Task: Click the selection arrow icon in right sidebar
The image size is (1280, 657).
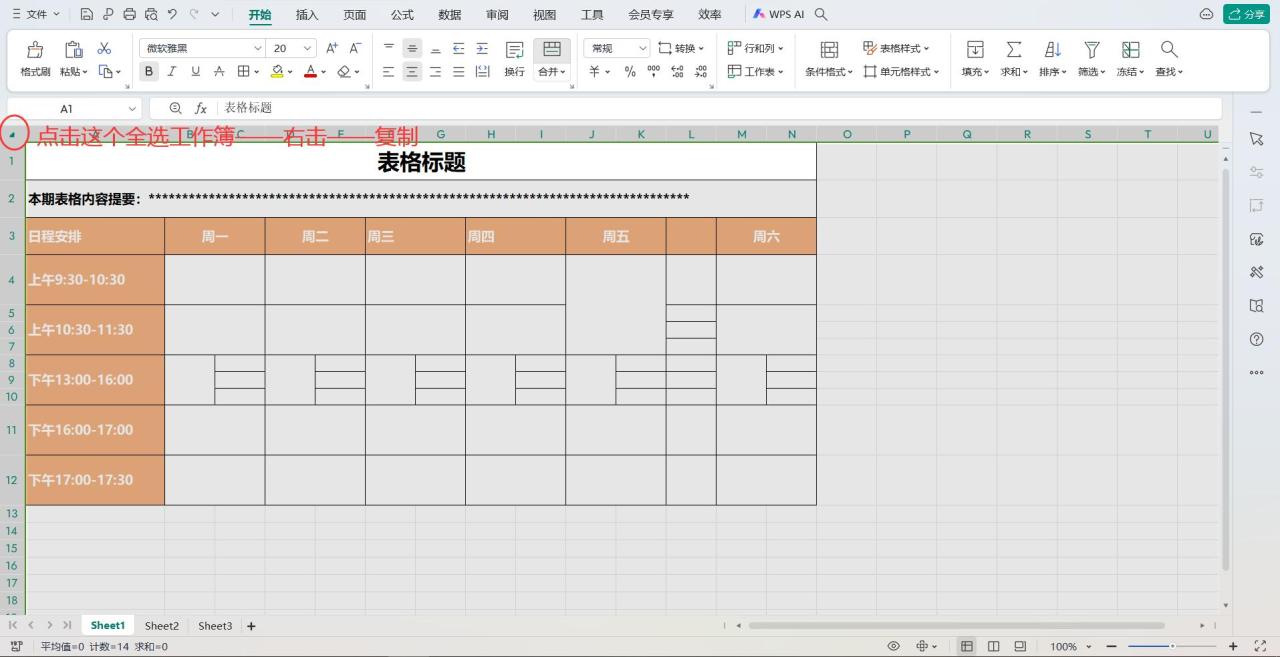Action: [x=1257, y=139]
